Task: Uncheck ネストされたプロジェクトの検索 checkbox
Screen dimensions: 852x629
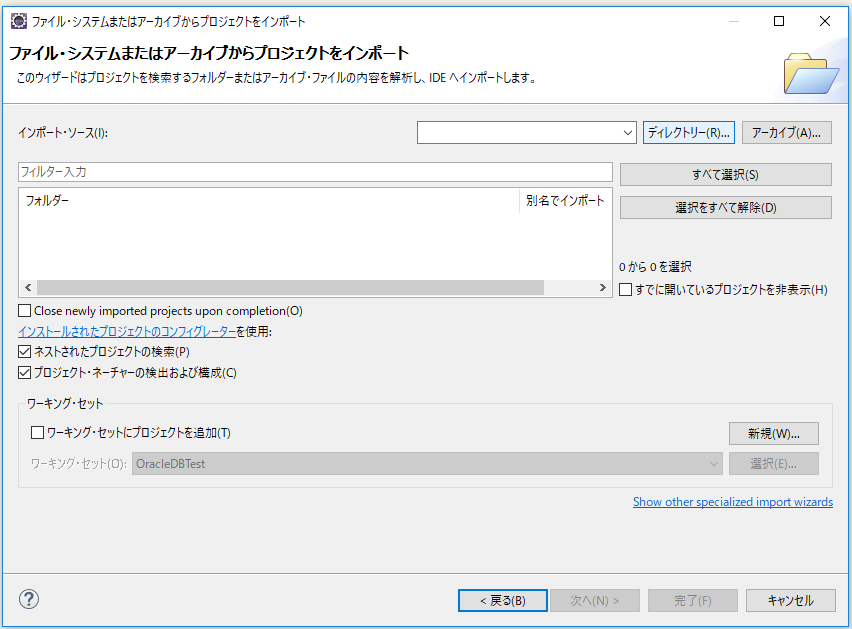Action: pyautogui.click(x=24, y=351)
